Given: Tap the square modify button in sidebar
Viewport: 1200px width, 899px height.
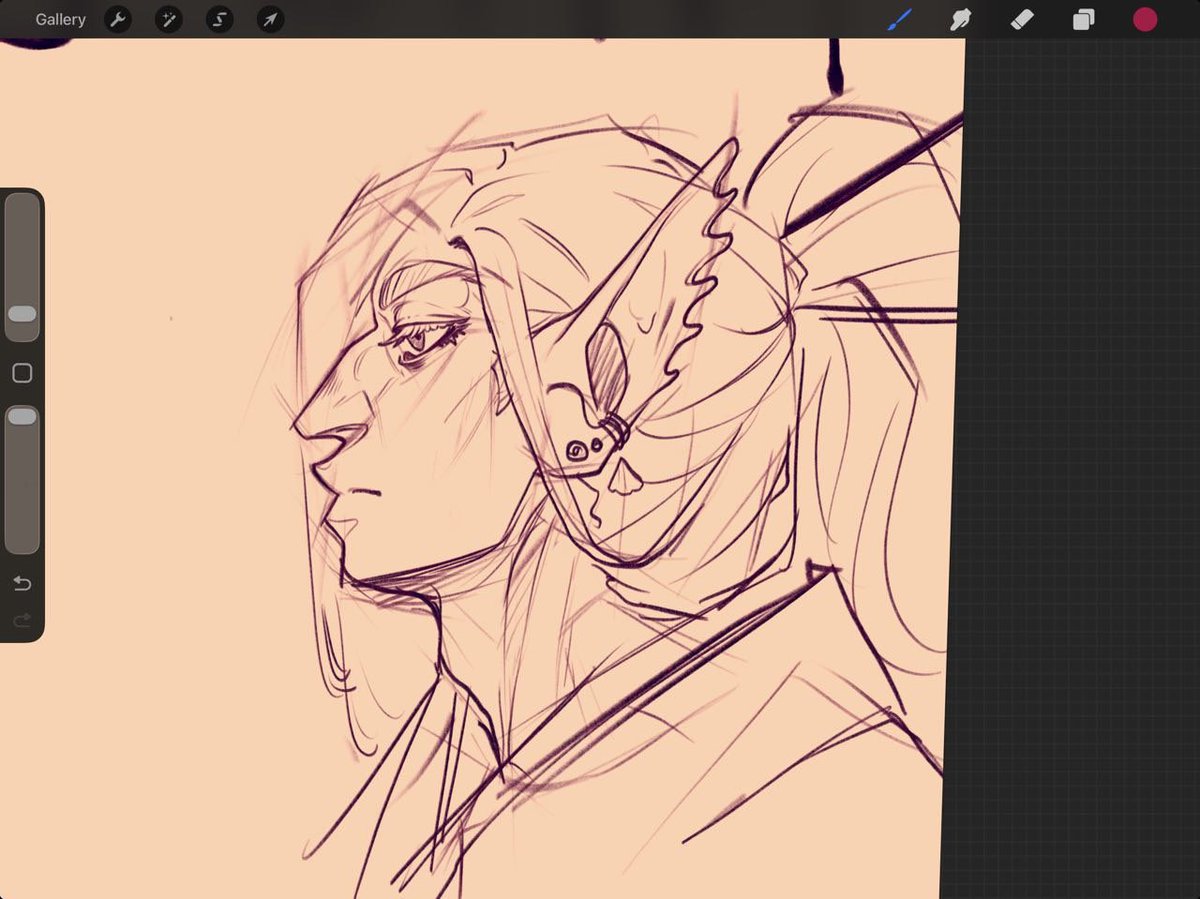Looking at the screenshot, I should click(x=22, y=373).
